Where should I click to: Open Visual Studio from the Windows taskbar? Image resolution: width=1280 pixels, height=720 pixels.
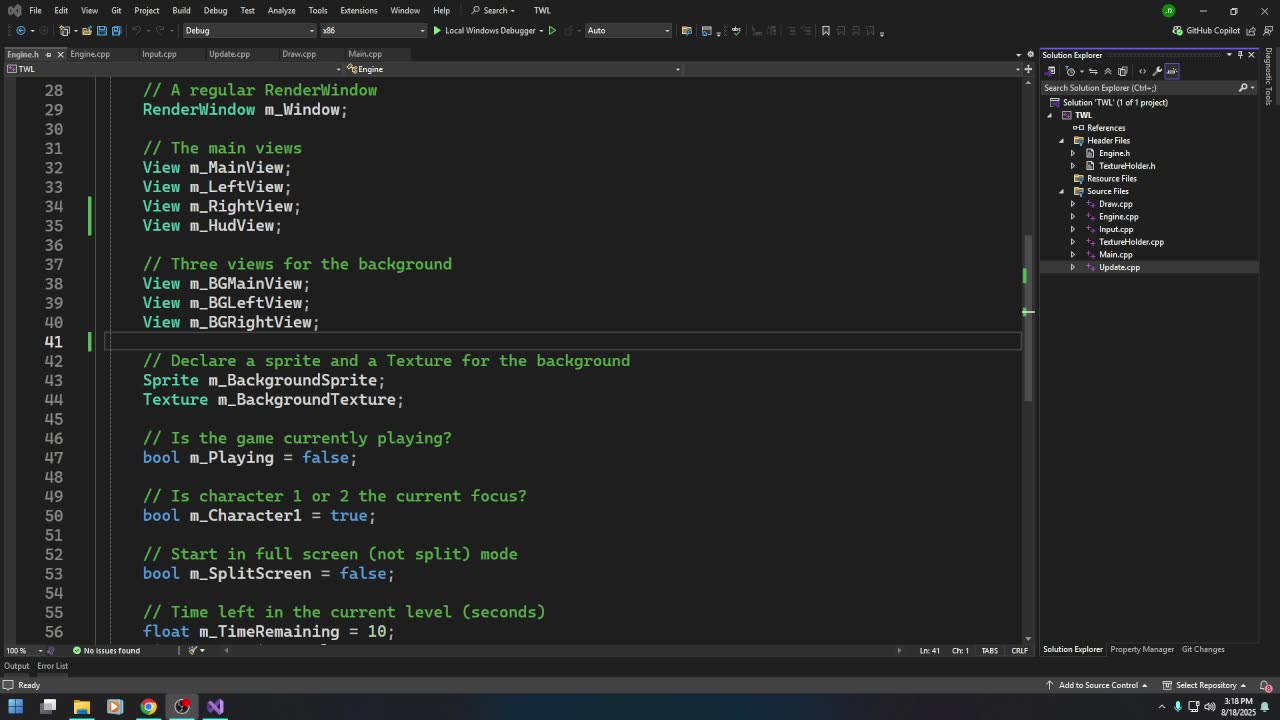click(215, 707)
